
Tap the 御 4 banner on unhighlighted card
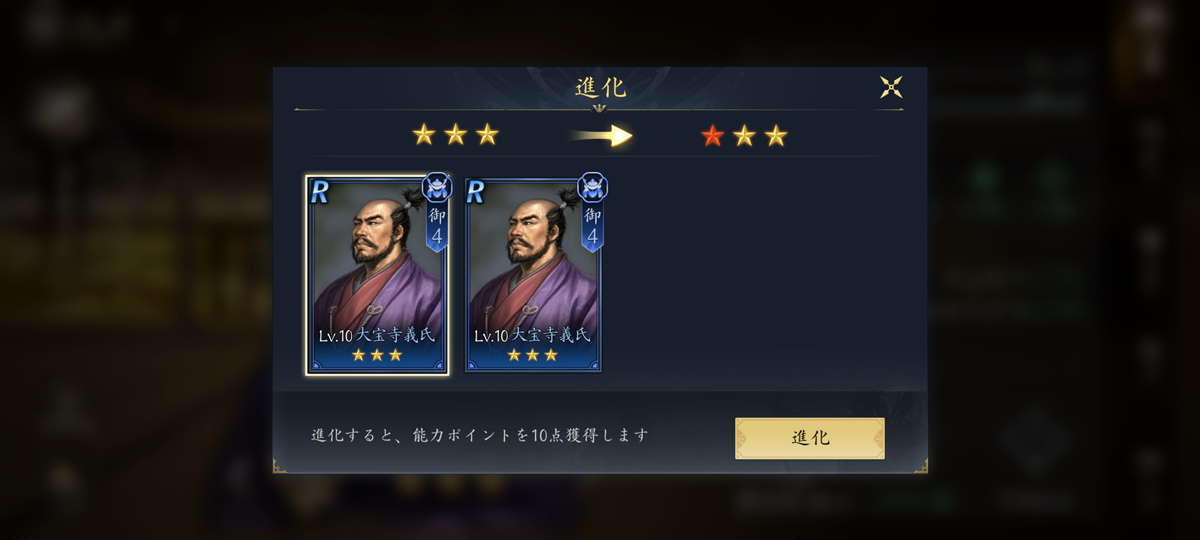tap(592, 227)
